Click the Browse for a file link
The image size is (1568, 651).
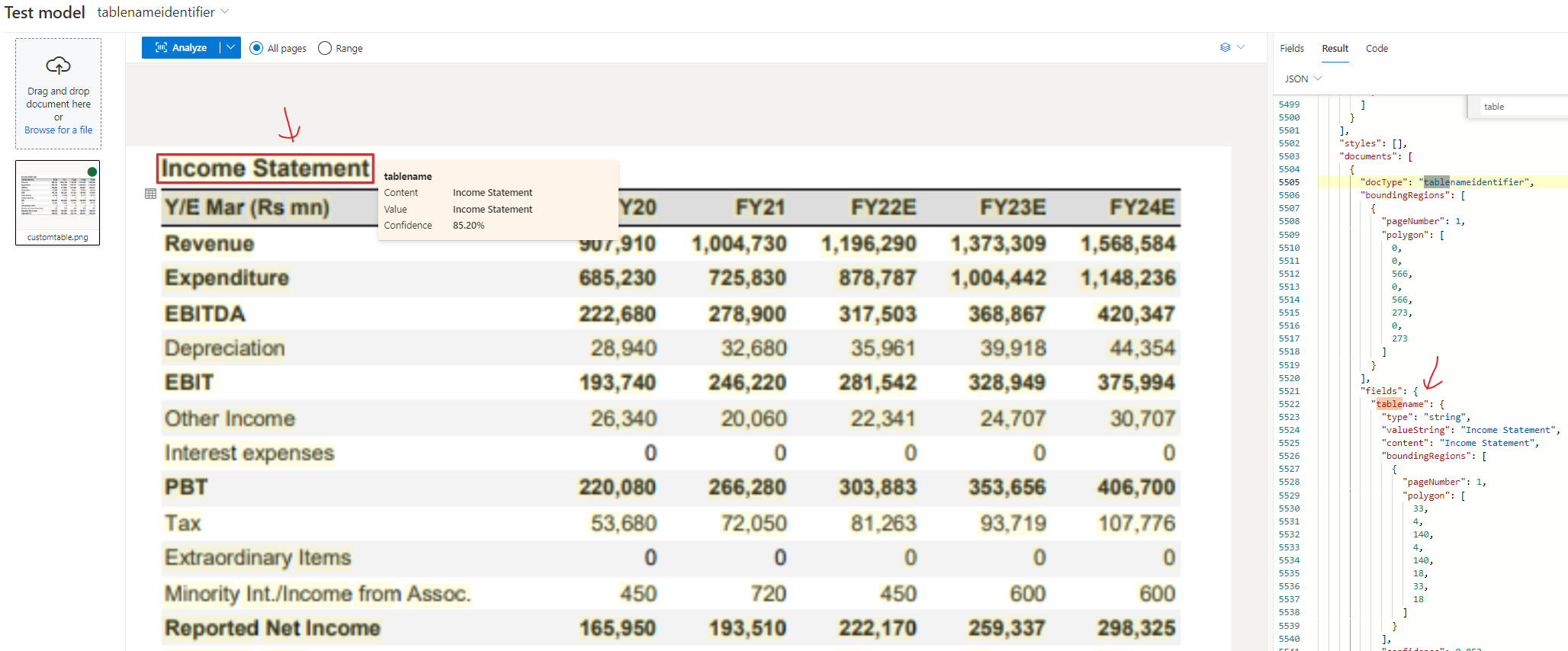tap(58, 130)
